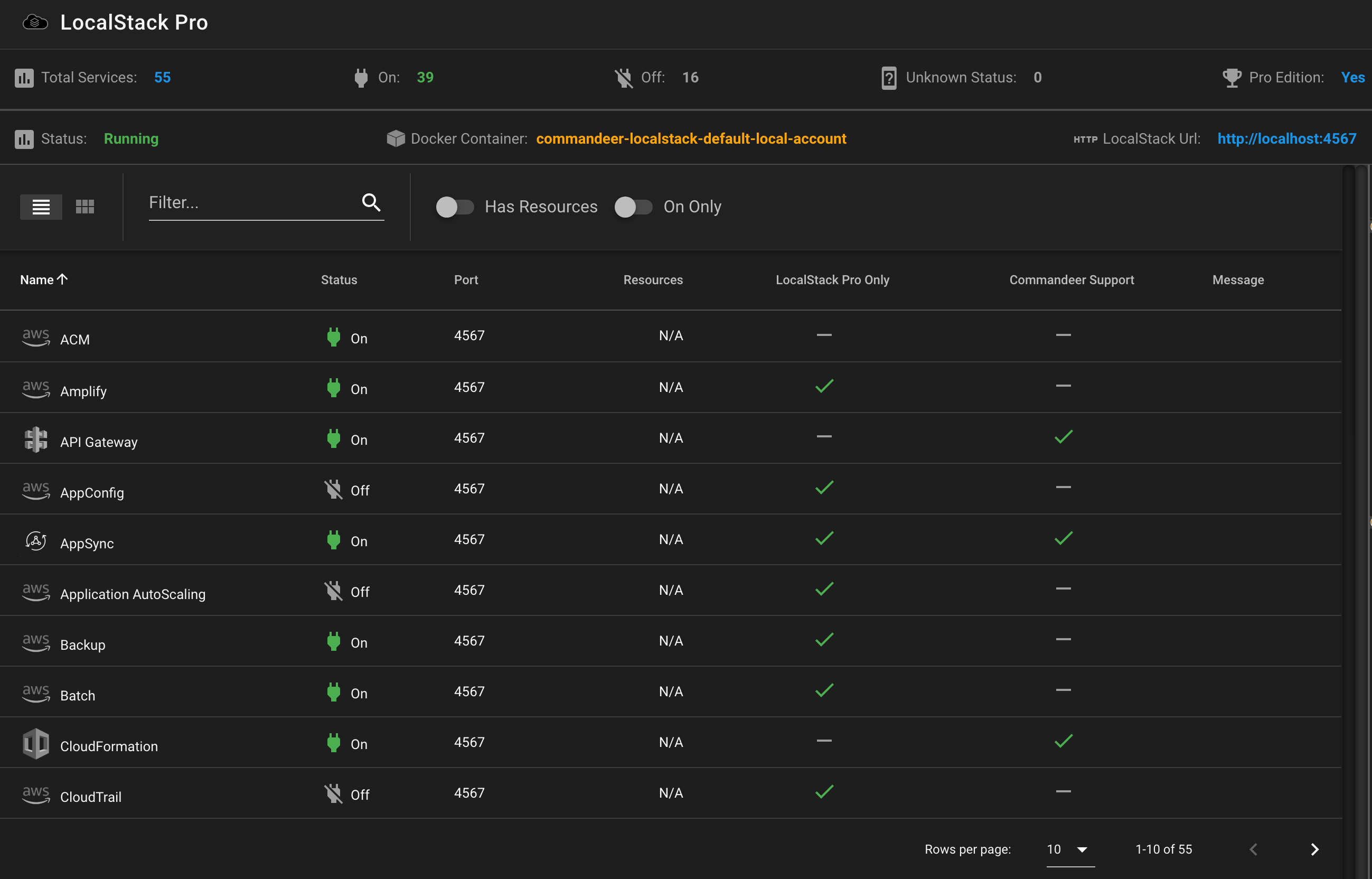
Task: Click the Docker Container box icon
Action: click(x=396, y=139)
